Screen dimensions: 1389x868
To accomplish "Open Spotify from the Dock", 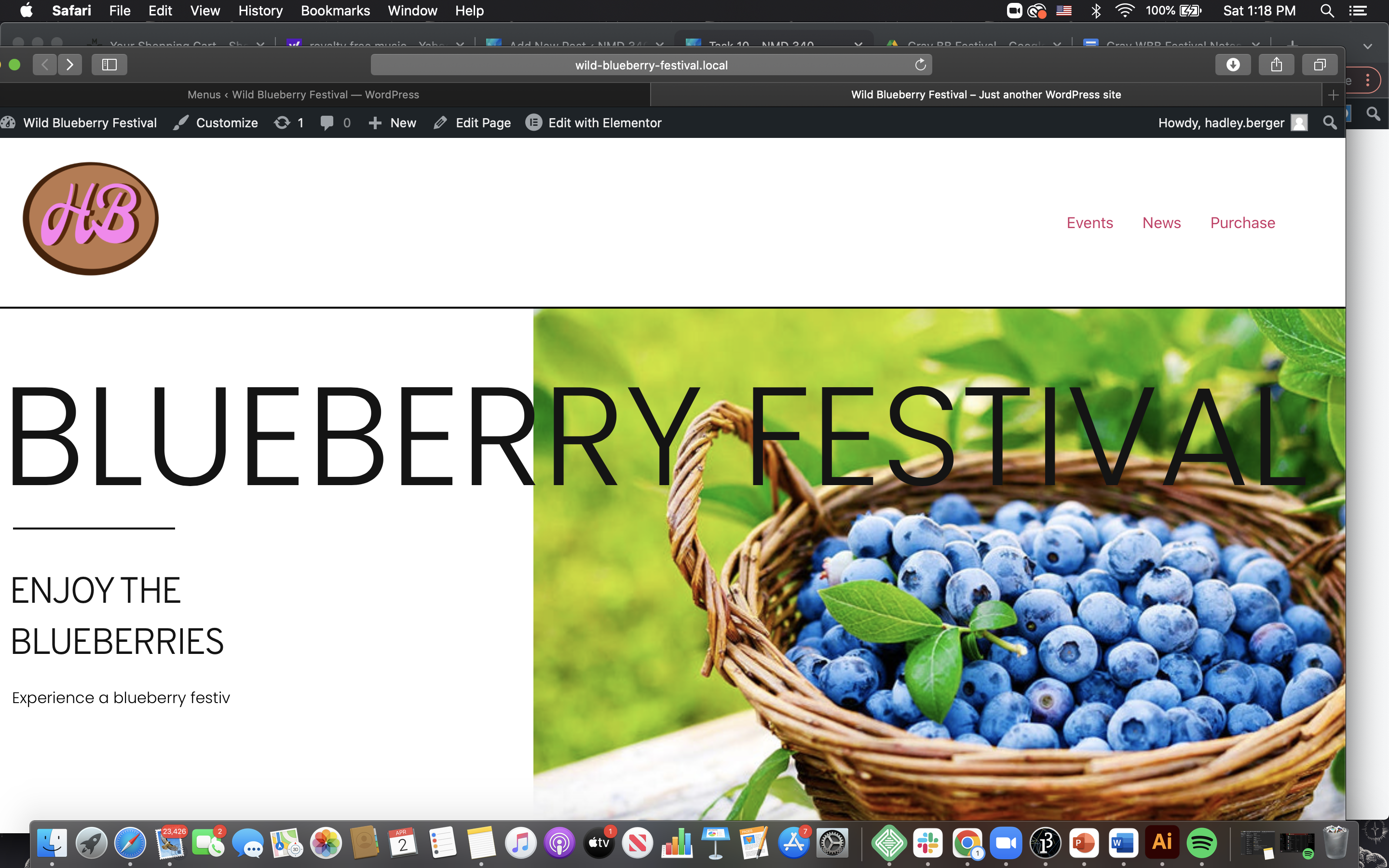I will tap(1201, 843).
